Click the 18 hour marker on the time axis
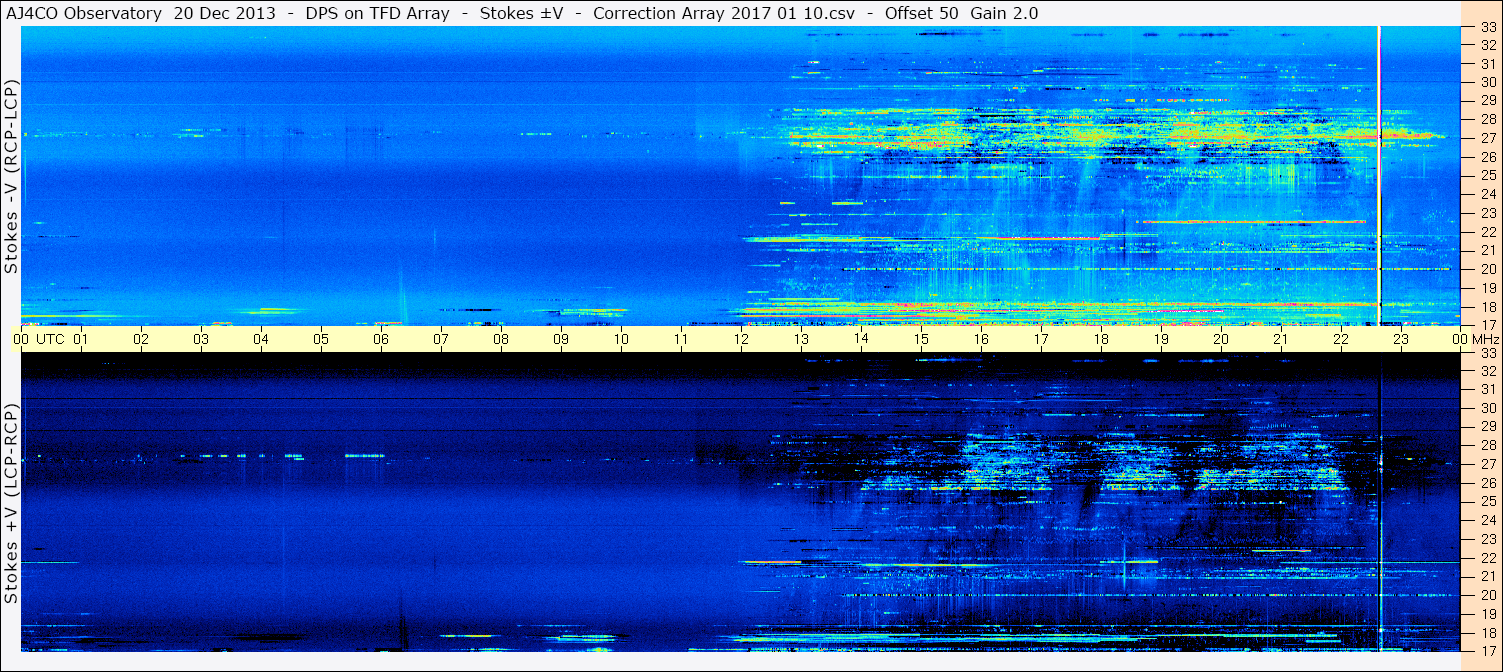The image size is (1503, 672). click(x=1101, y=339)
